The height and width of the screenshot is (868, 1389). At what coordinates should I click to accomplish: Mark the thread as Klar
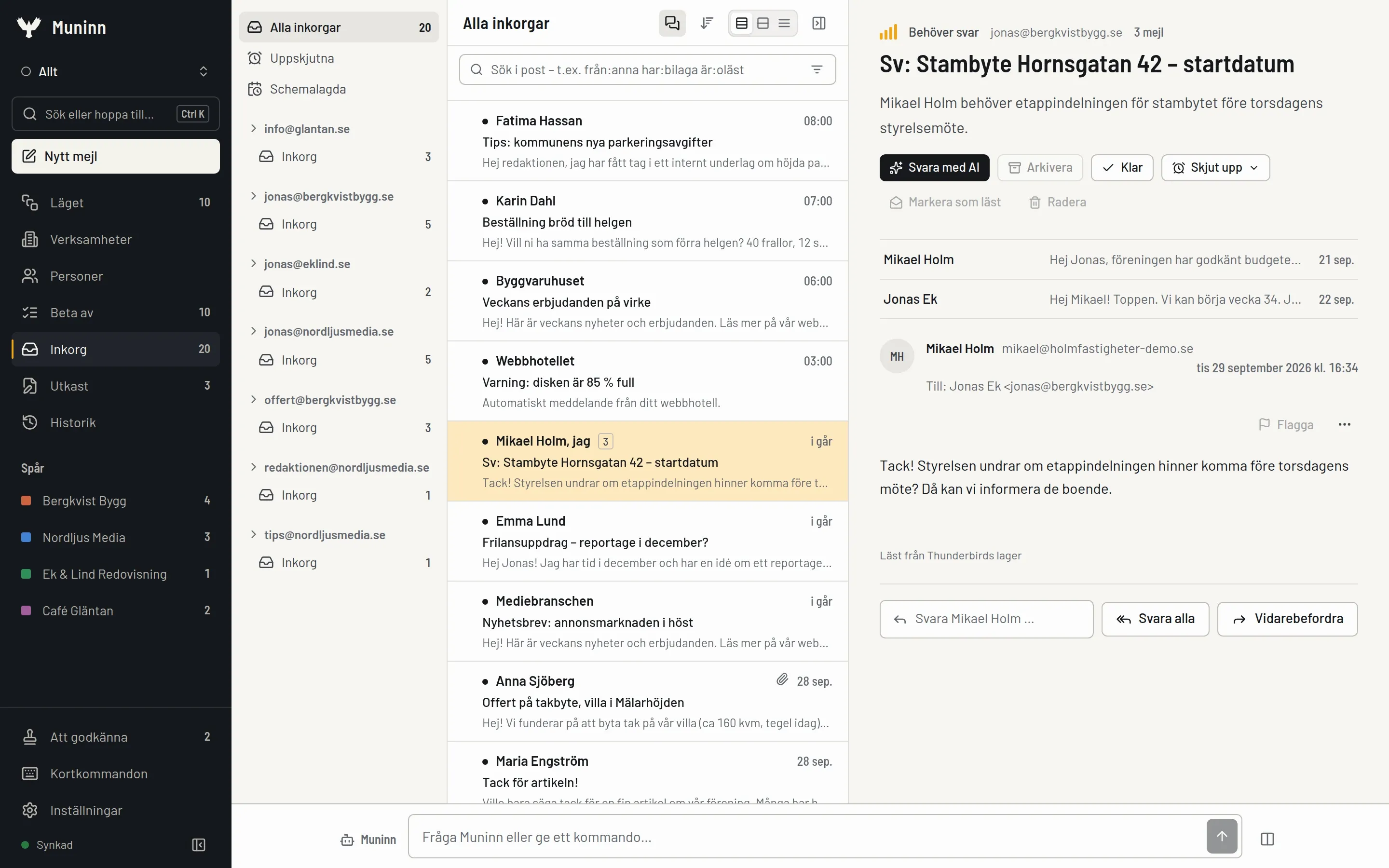(x=1121, y=168)
